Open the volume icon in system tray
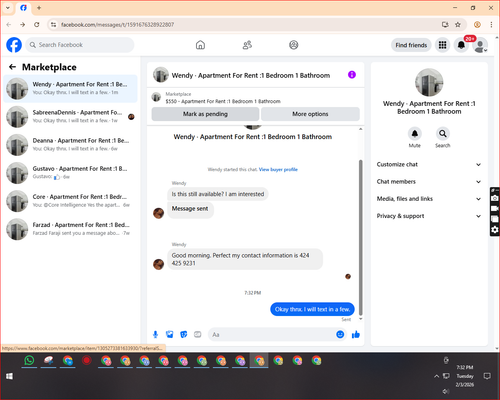Viewport: 500px width, 400px height. 446,391
